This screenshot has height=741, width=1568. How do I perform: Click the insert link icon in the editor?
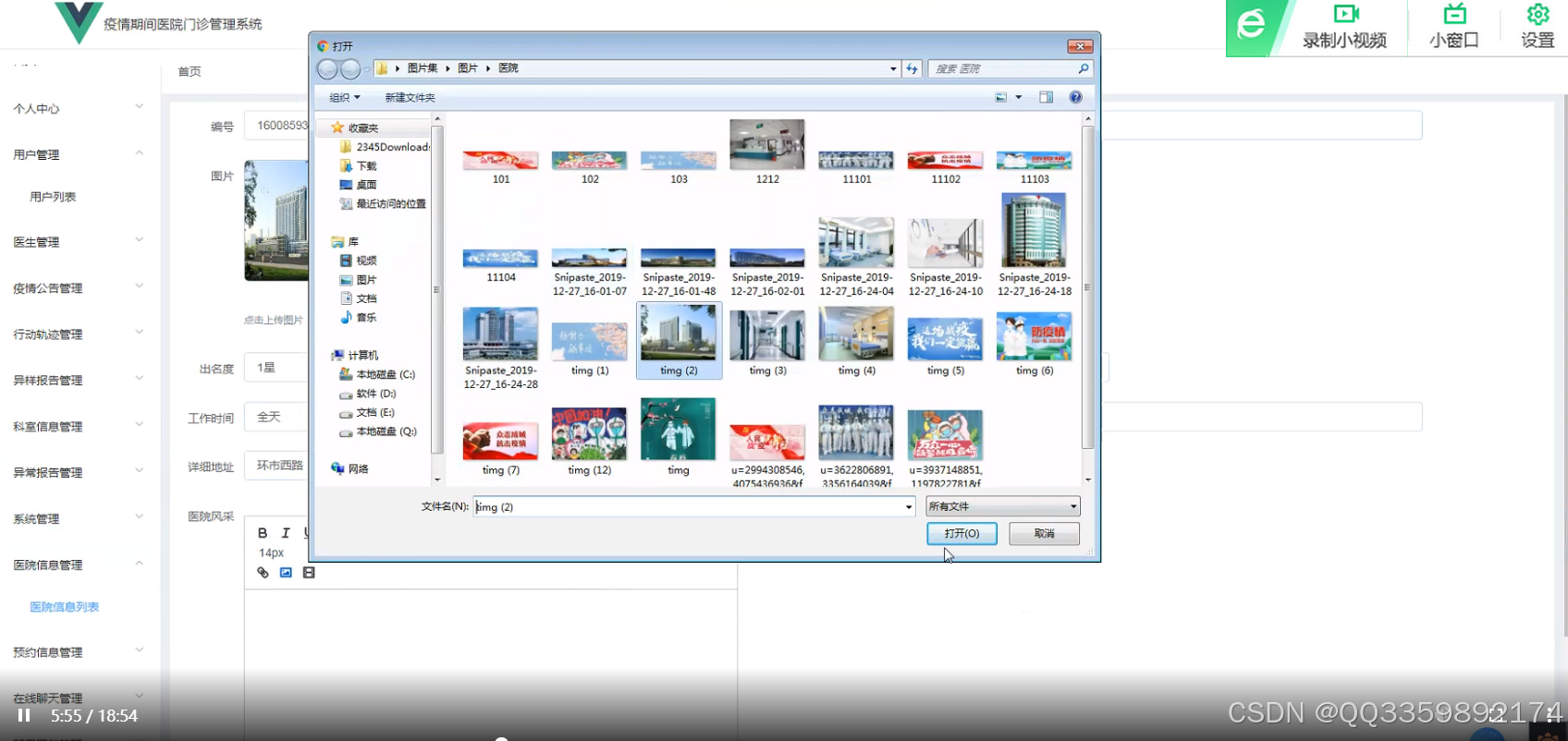pos(263,573)
